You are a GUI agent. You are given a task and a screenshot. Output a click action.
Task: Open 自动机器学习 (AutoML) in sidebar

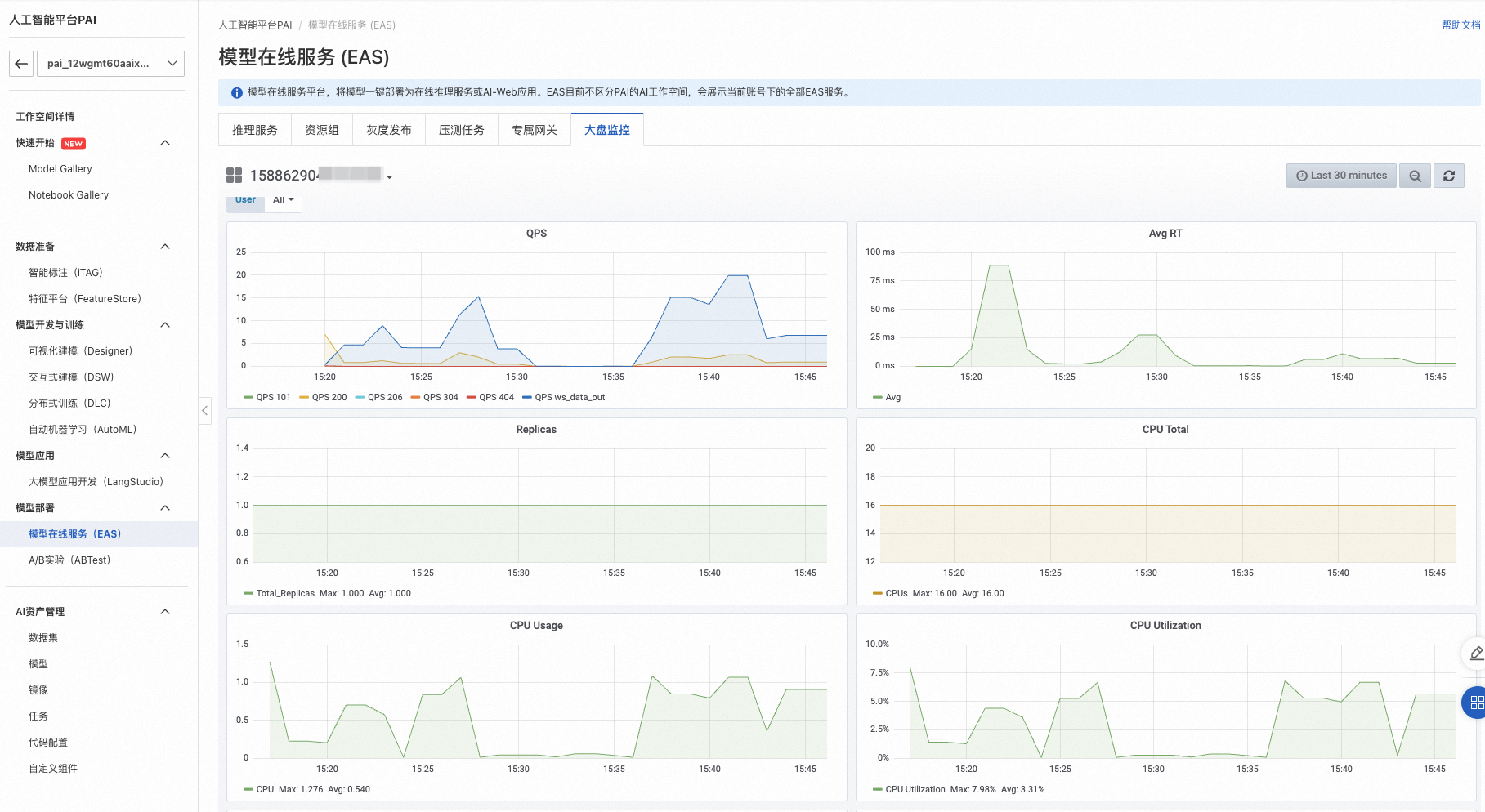point(83,430)
